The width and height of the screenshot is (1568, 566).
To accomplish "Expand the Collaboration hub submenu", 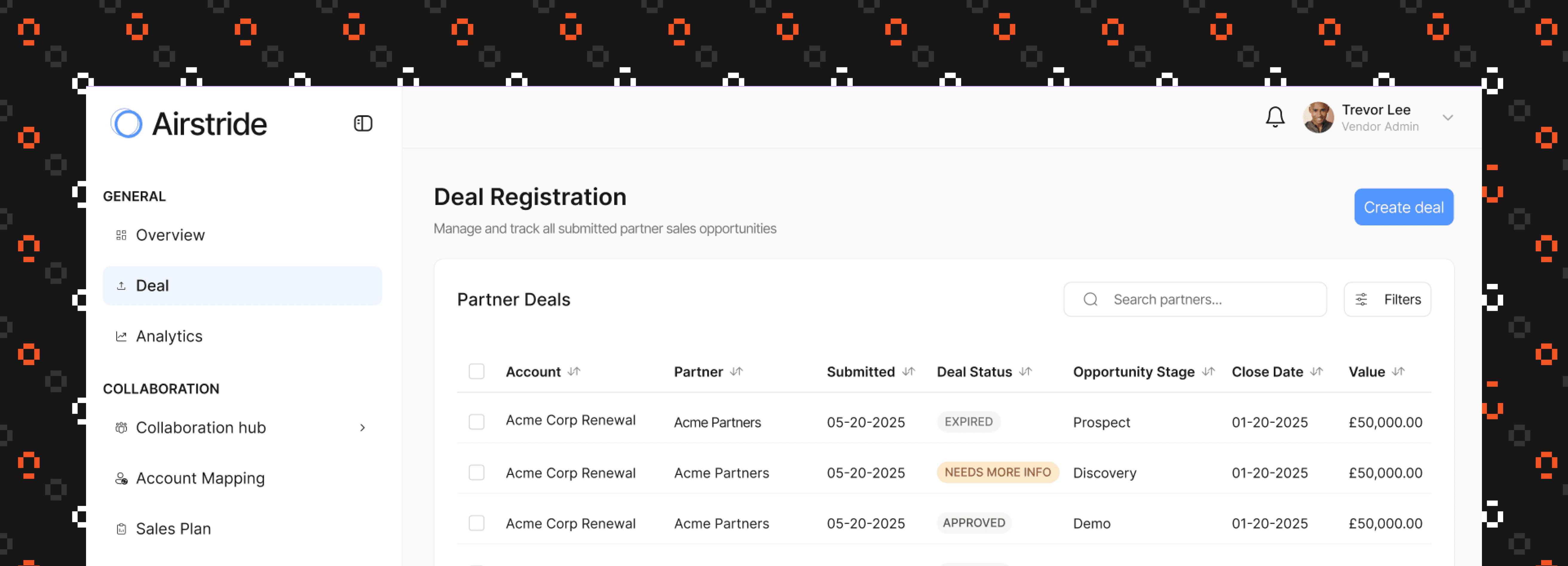I will coord(363,427).
